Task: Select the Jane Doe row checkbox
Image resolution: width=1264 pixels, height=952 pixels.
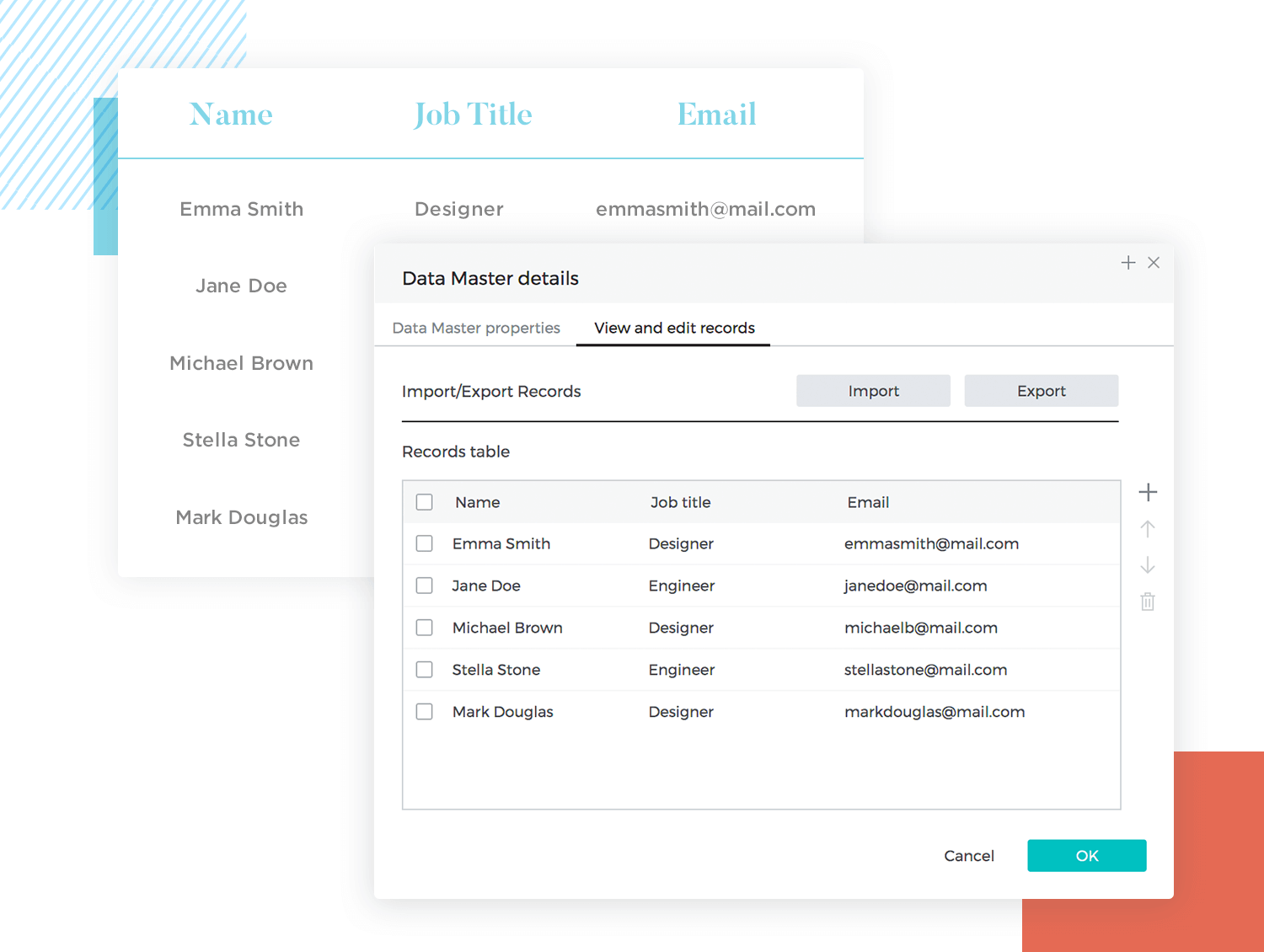Action: pos(425,586)
